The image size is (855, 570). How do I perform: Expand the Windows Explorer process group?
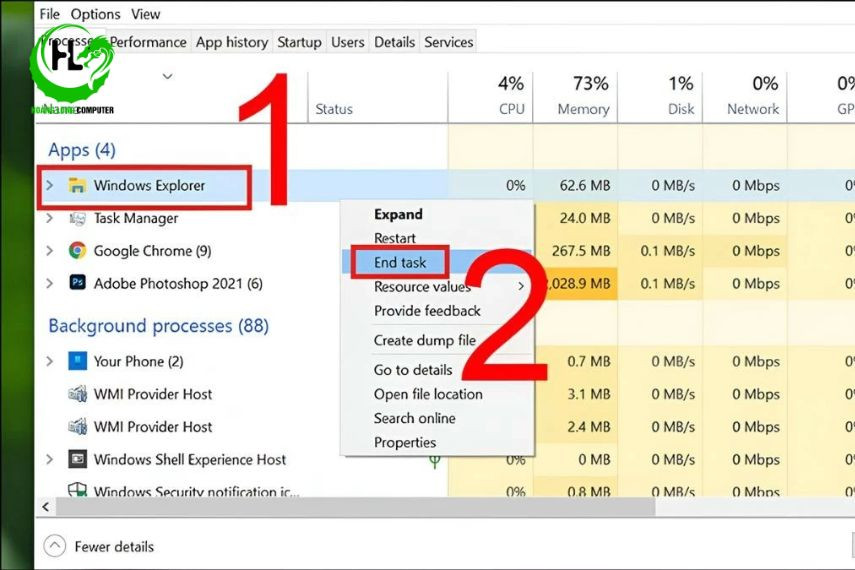[50, 185]
